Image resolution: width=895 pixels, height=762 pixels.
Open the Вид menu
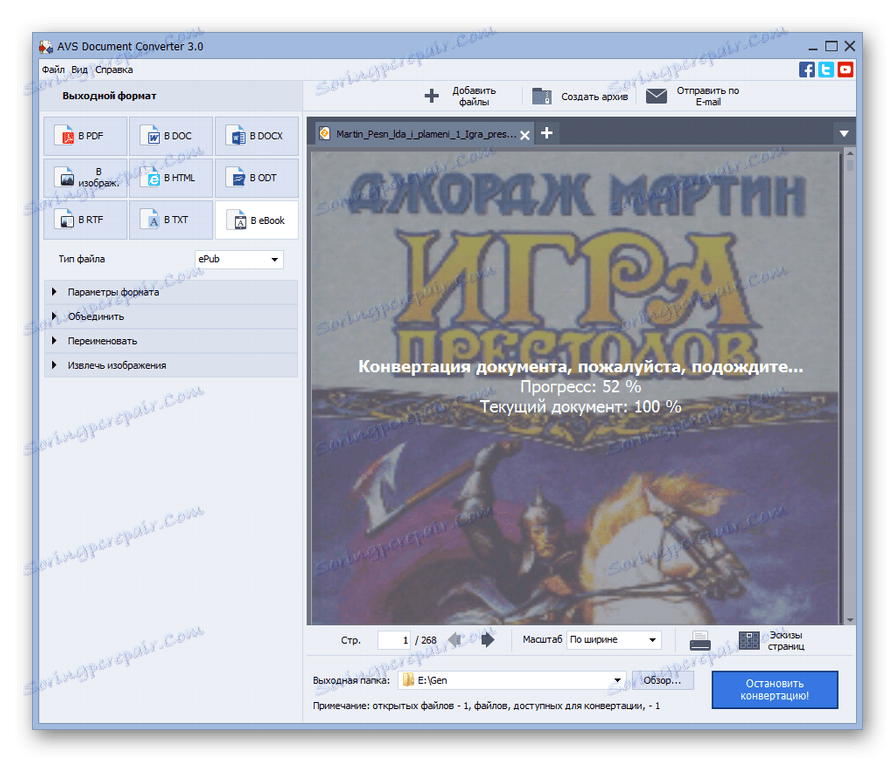(79, 70)
